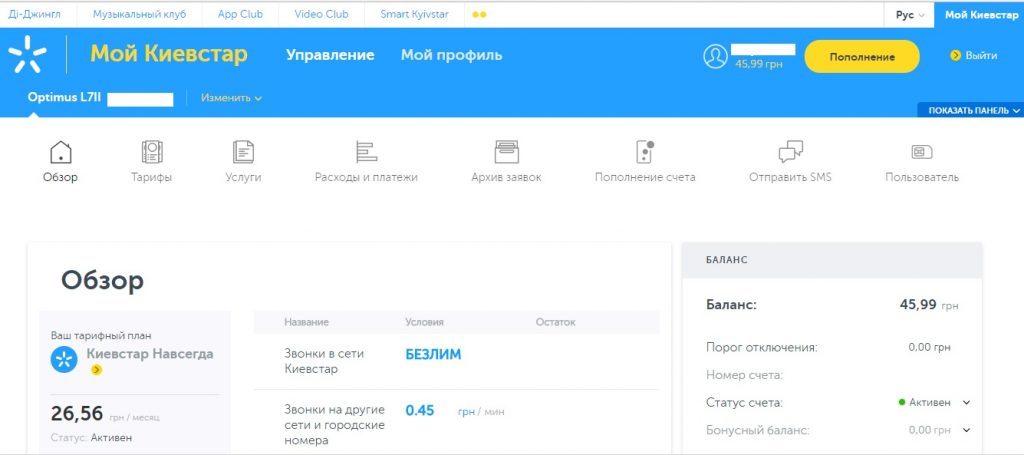1024x455 pixels.
Task: Expand the Бонусный баланс chevron
Action: pyautogui.click(x=966, y=430)
